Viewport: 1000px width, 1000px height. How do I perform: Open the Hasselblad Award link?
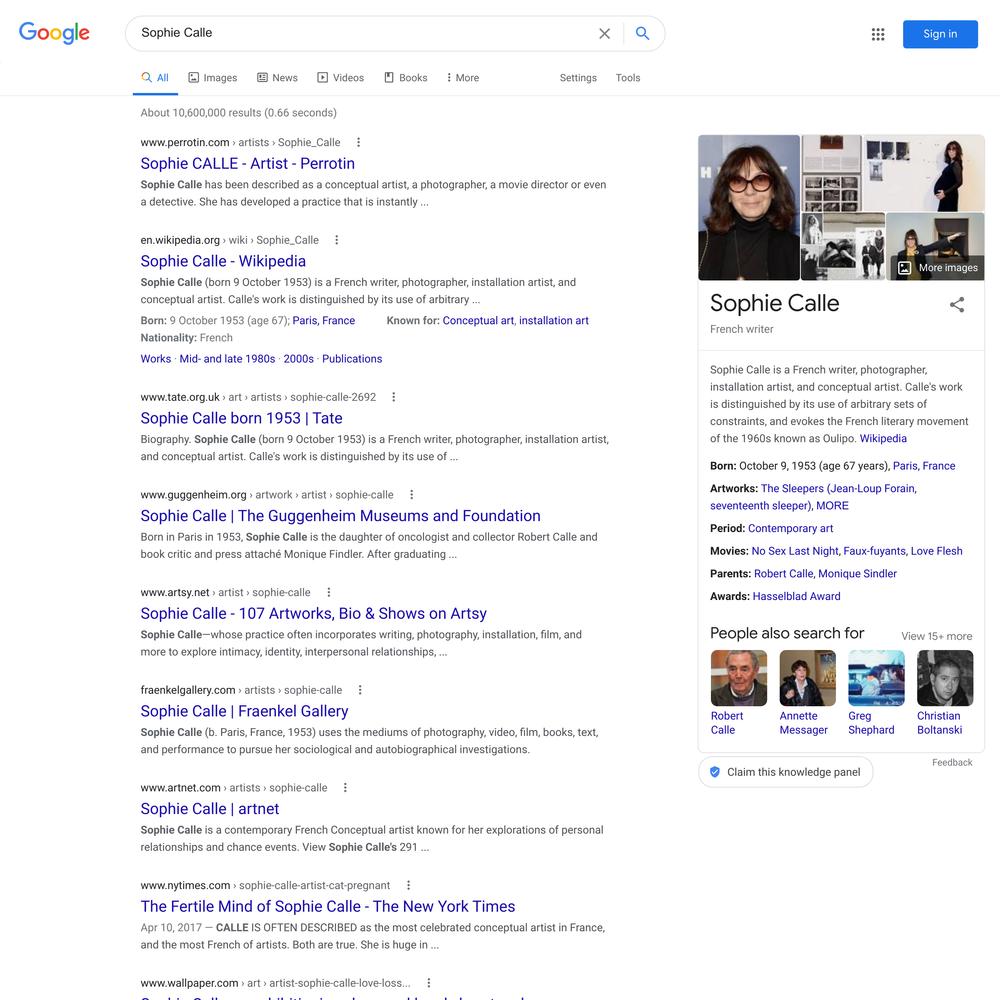(x=797, y=596)
